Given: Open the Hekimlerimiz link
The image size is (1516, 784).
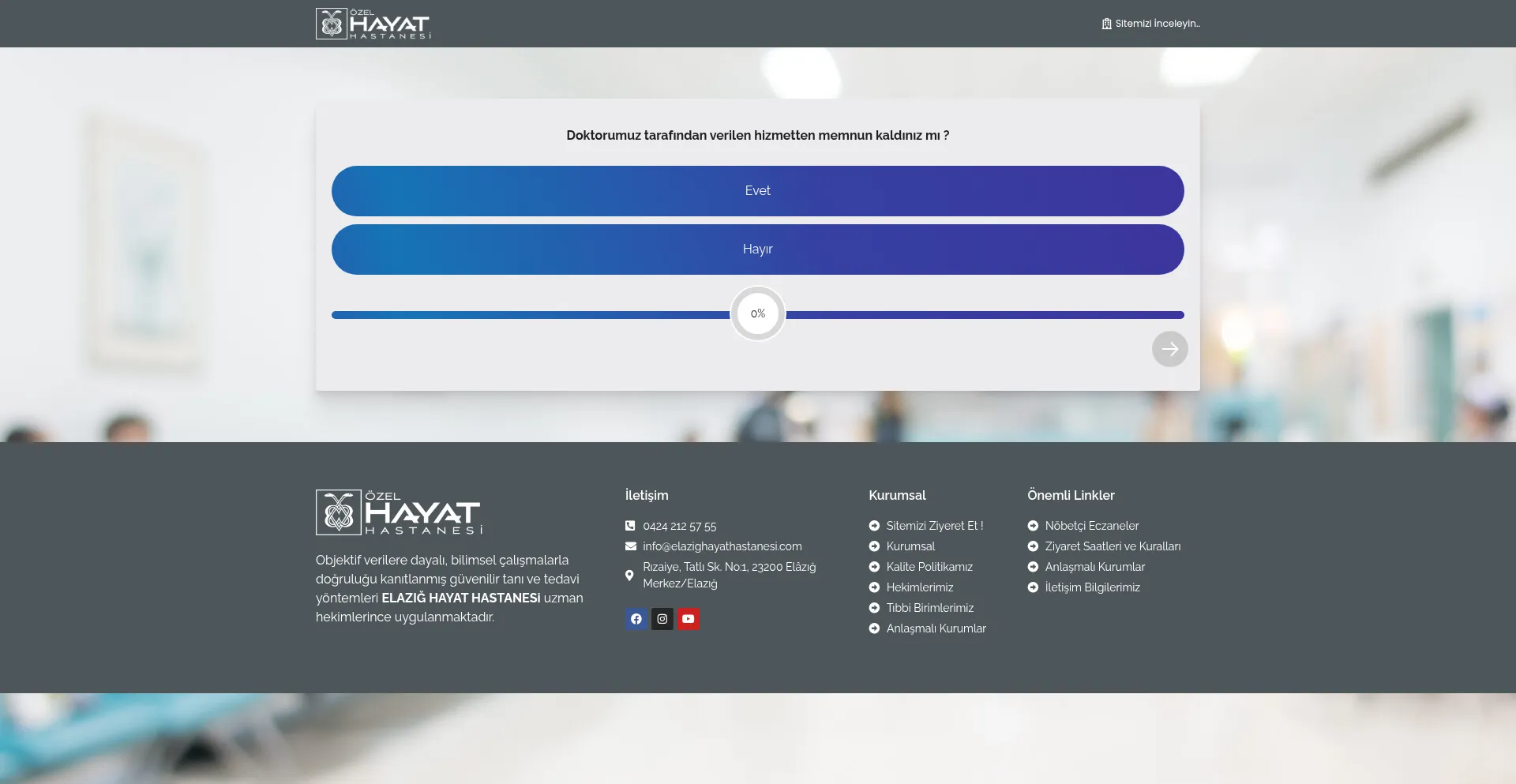Looking at the screenshot, I should pyautogui.click(x=919, y=587).
